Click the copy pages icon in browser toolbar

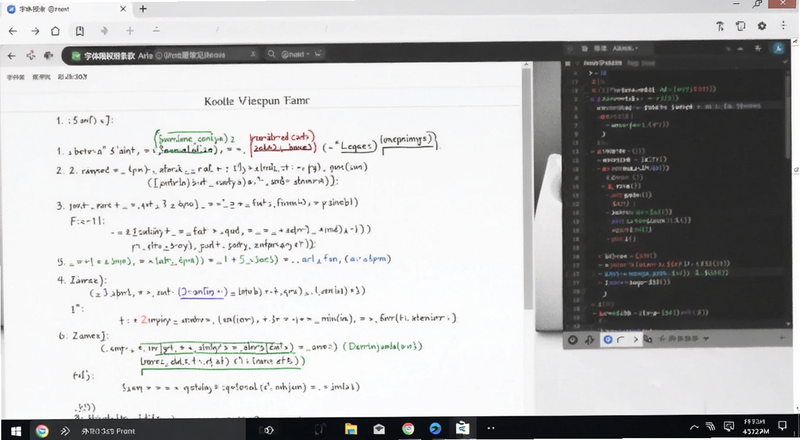pos(740,26)
